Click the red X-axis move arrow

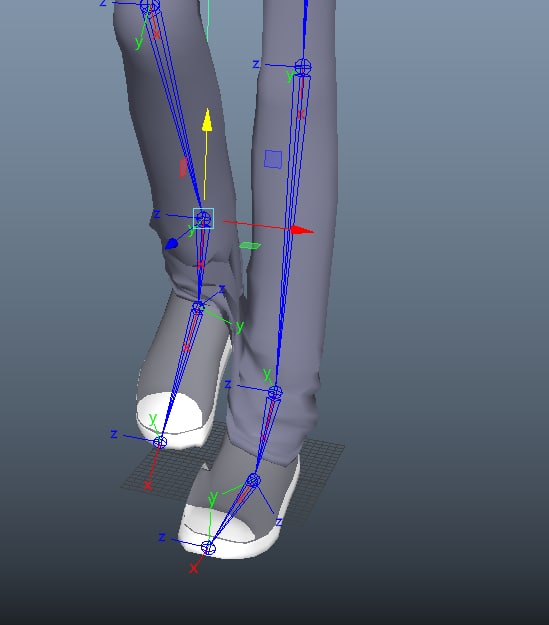302,230
